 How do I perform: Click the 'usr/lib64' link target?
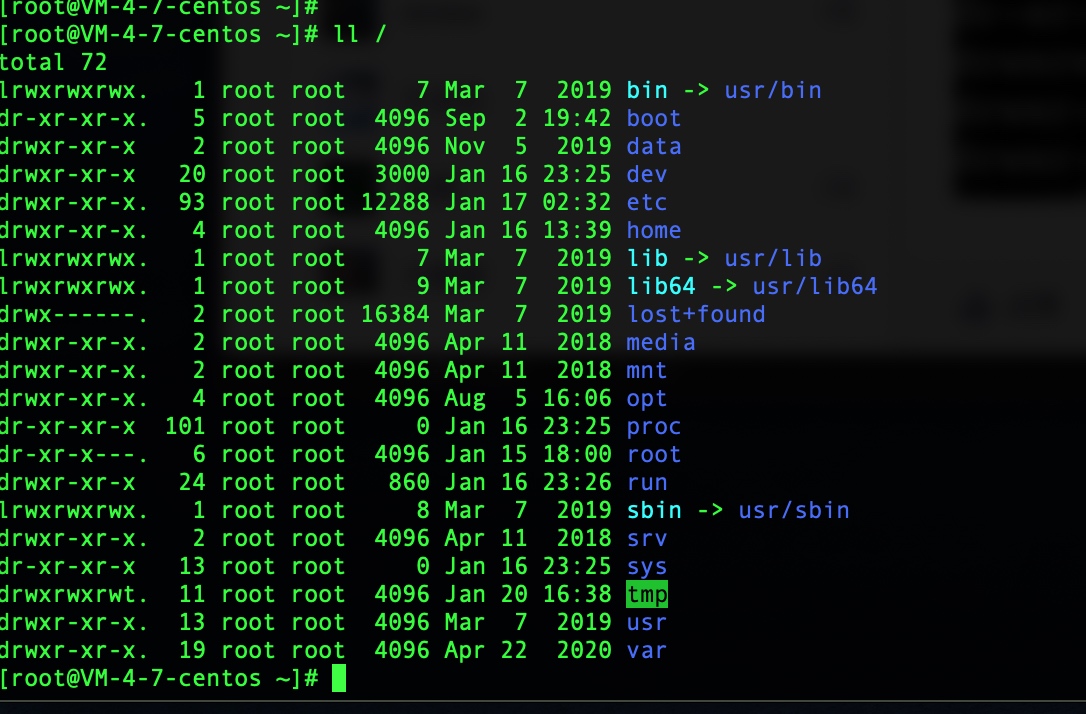click(815, 286)
